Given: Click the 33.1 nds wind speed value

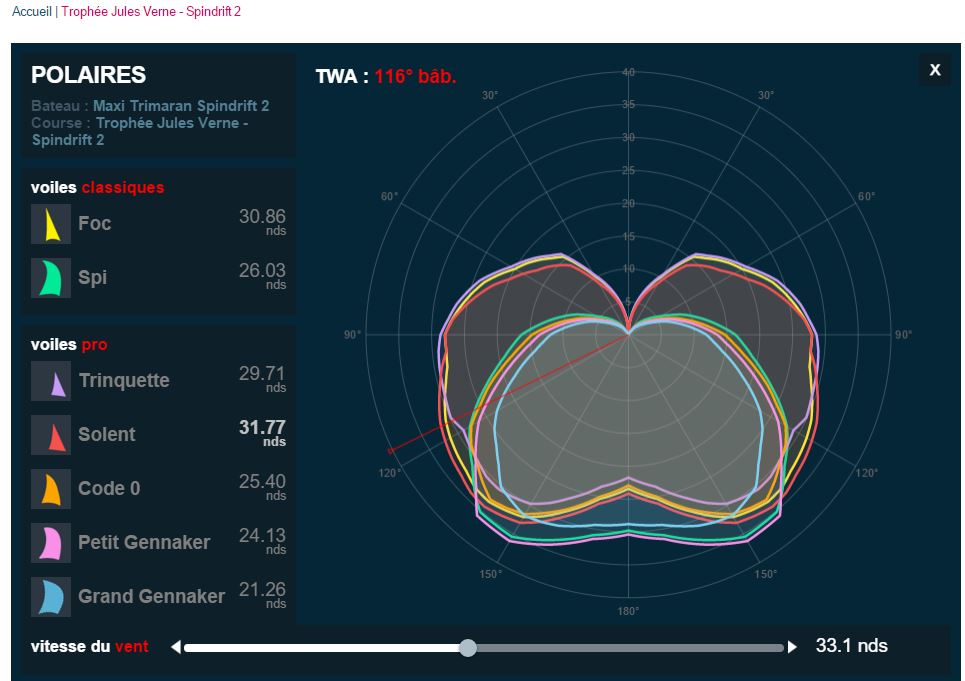Looking at the screenshot, I should pyautogui.click(x=852, y=646).
